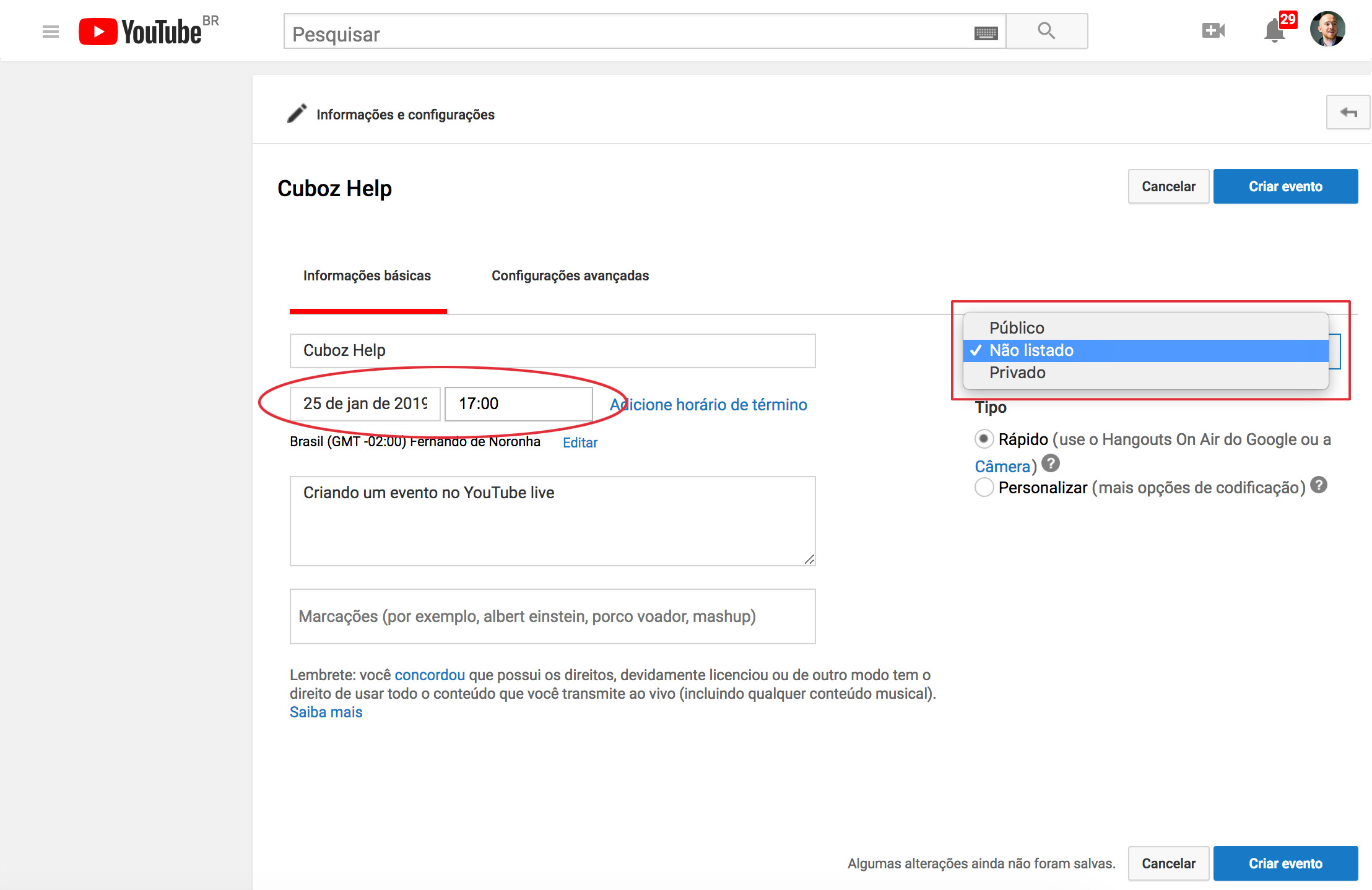The width and height of the screenshot is (1372, 890).
Task: Select the Rápido radio button
Action: 984,439
